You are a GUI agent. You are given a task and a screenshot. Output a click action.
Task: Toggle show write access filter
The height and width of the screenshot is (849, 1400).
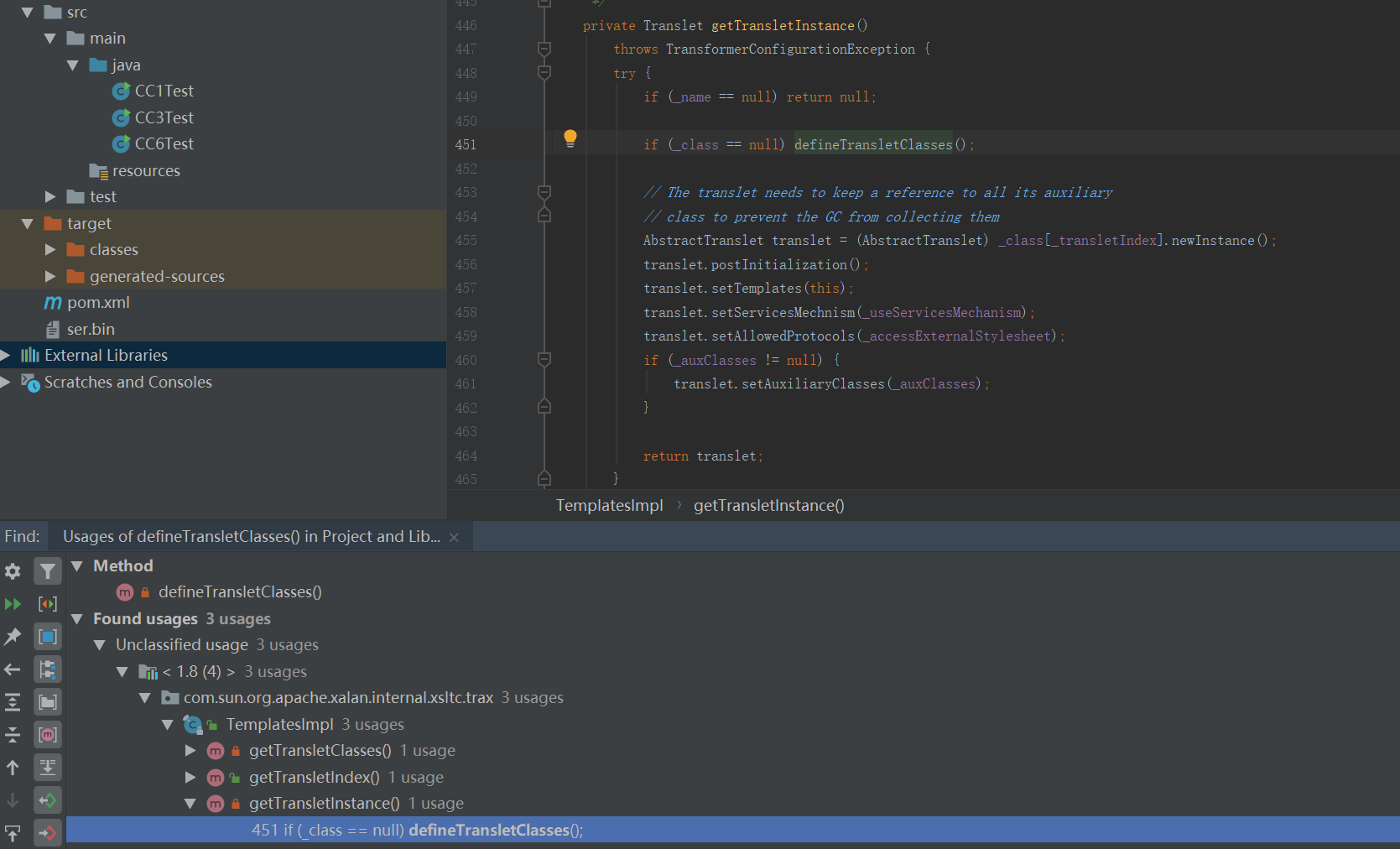pyautogui.click(x=48, y=833)
